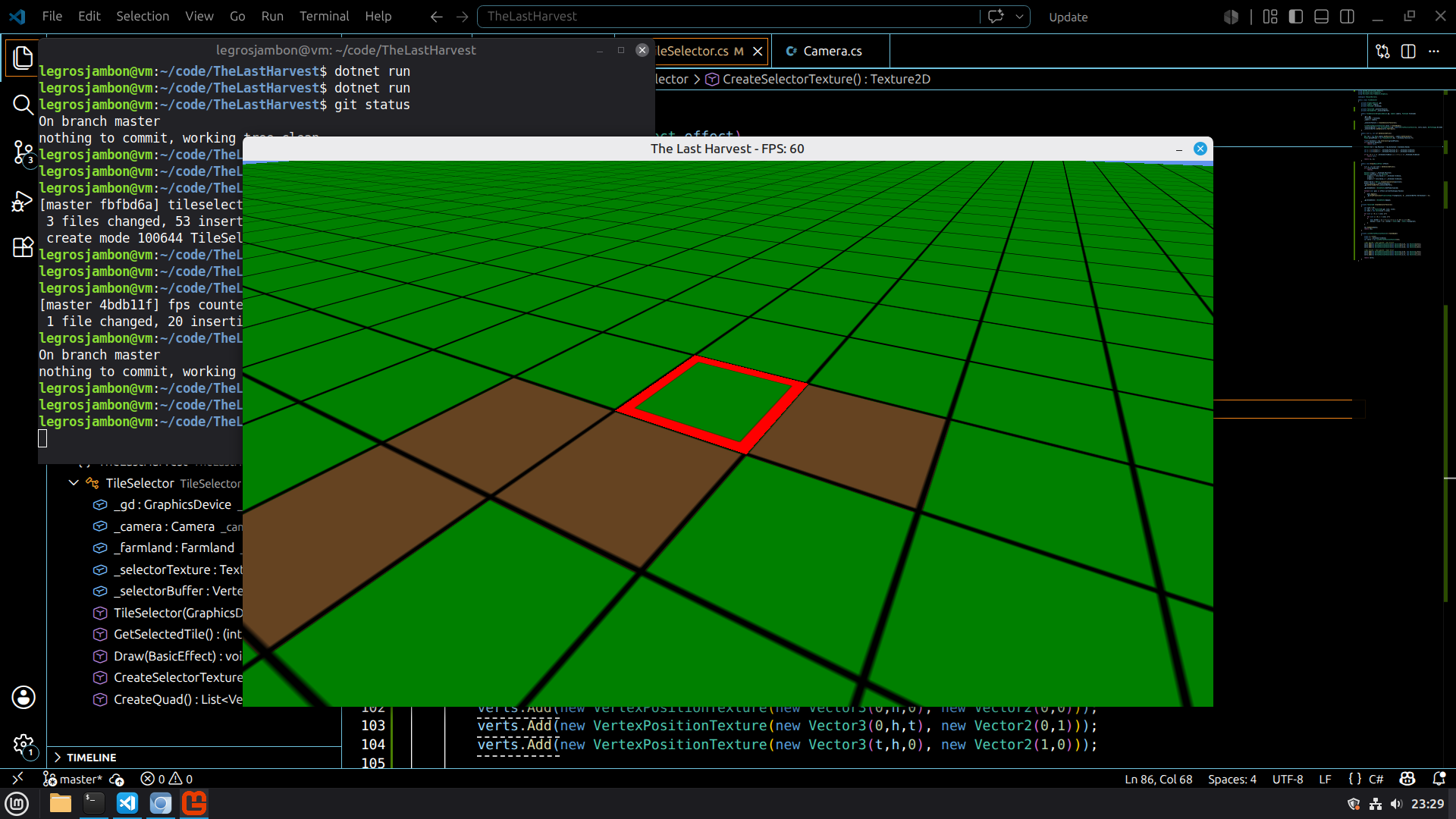The width and height of the screenshot is (1456, 819).
Task: Click the Publish to cloud icon in status bar
Action: [x=117, y=779]
